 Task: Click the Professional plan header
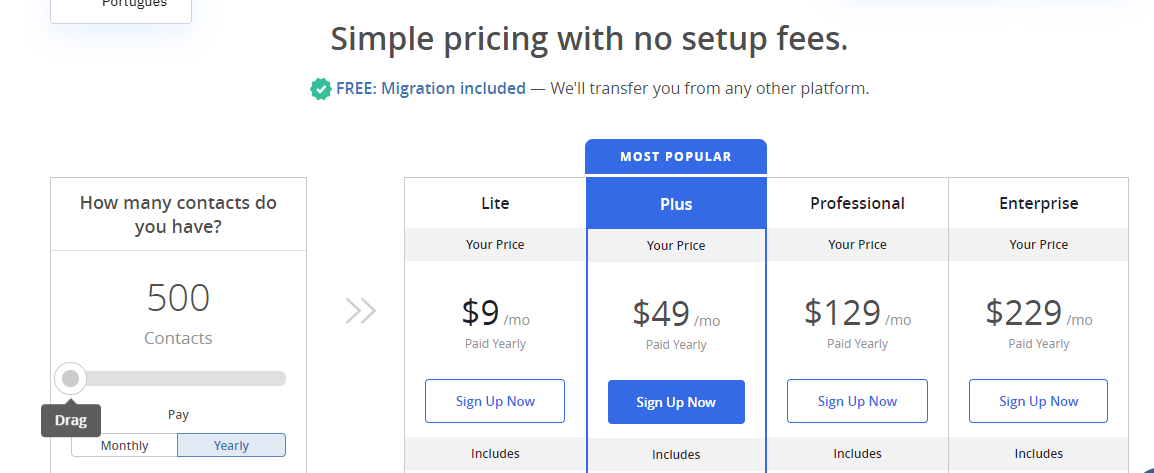point(857,203)
